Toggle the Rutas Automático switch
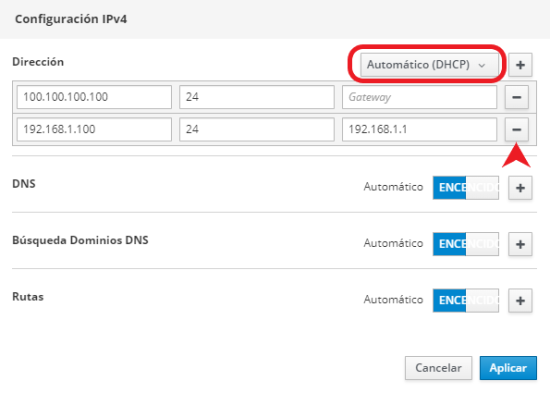 (465, 300)
